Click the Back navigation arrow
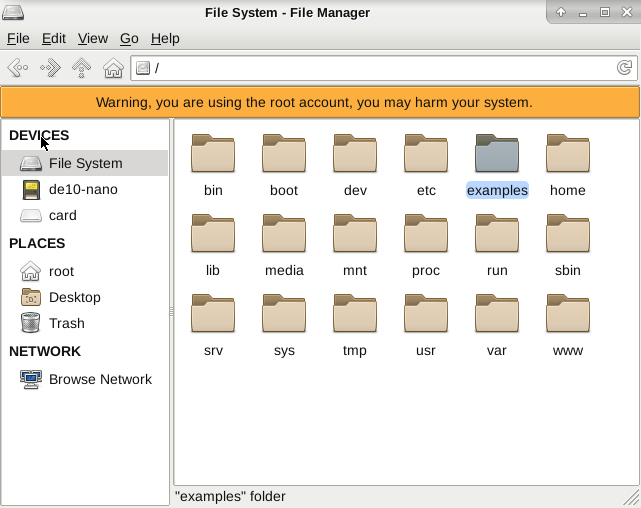The height and width of the screenshot is (508, 641). [17, 68]
